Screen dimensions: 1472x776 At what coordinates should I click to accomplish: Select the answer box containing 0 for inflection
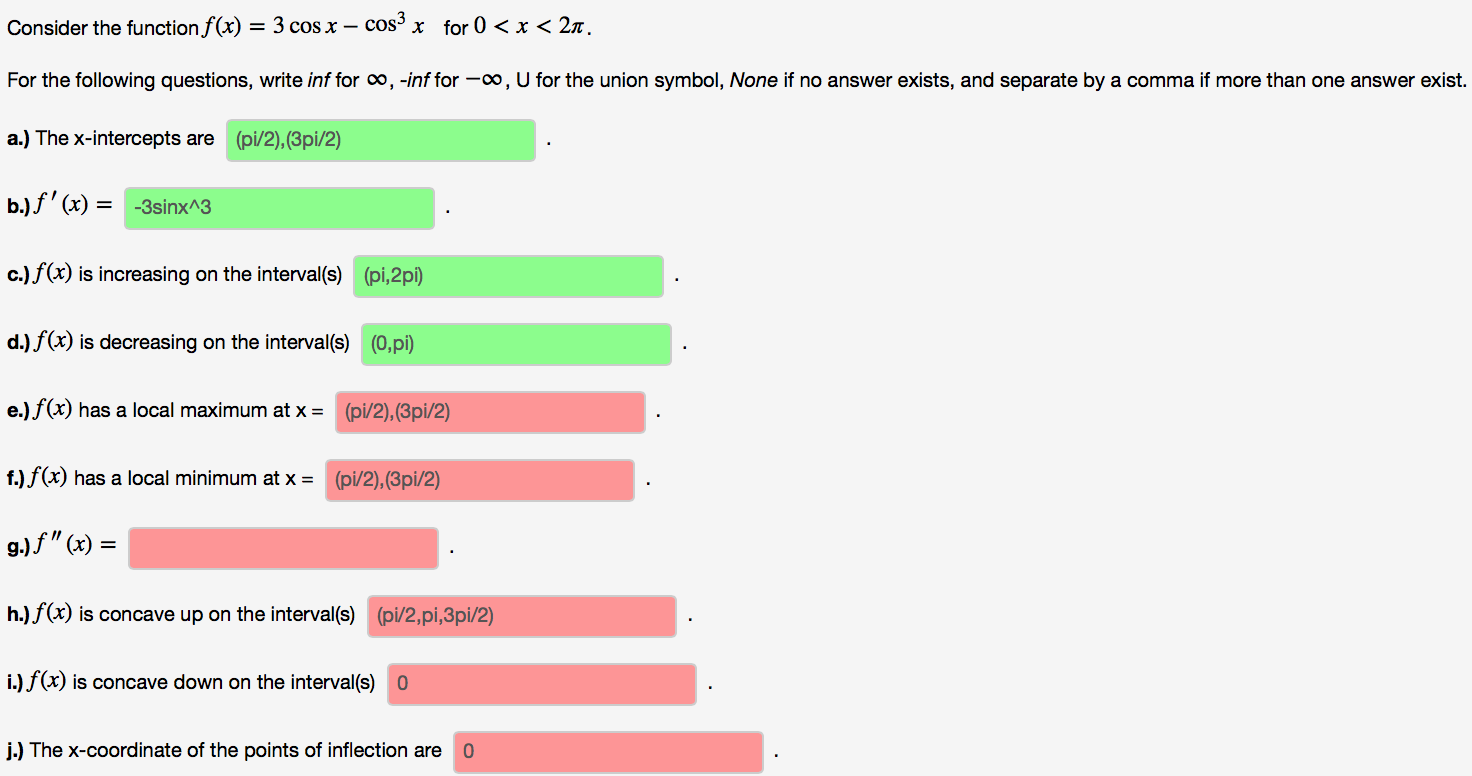[608, 751]
